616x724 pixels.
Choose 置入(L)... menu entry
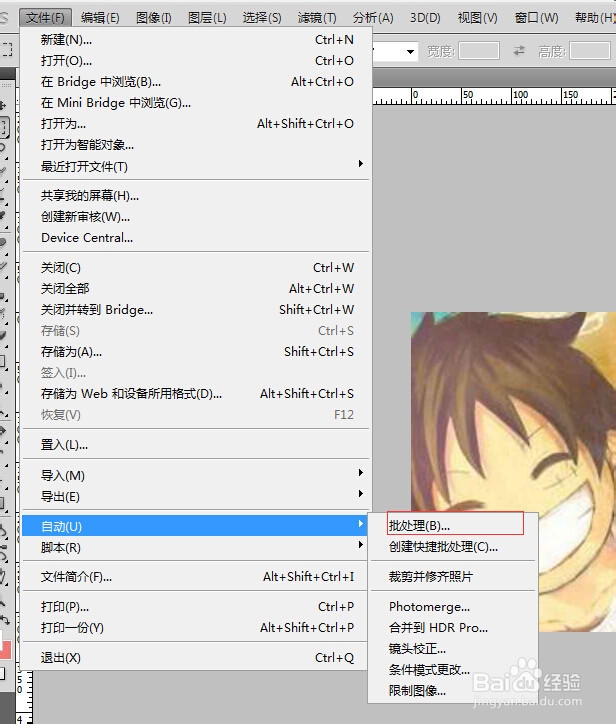196,445
